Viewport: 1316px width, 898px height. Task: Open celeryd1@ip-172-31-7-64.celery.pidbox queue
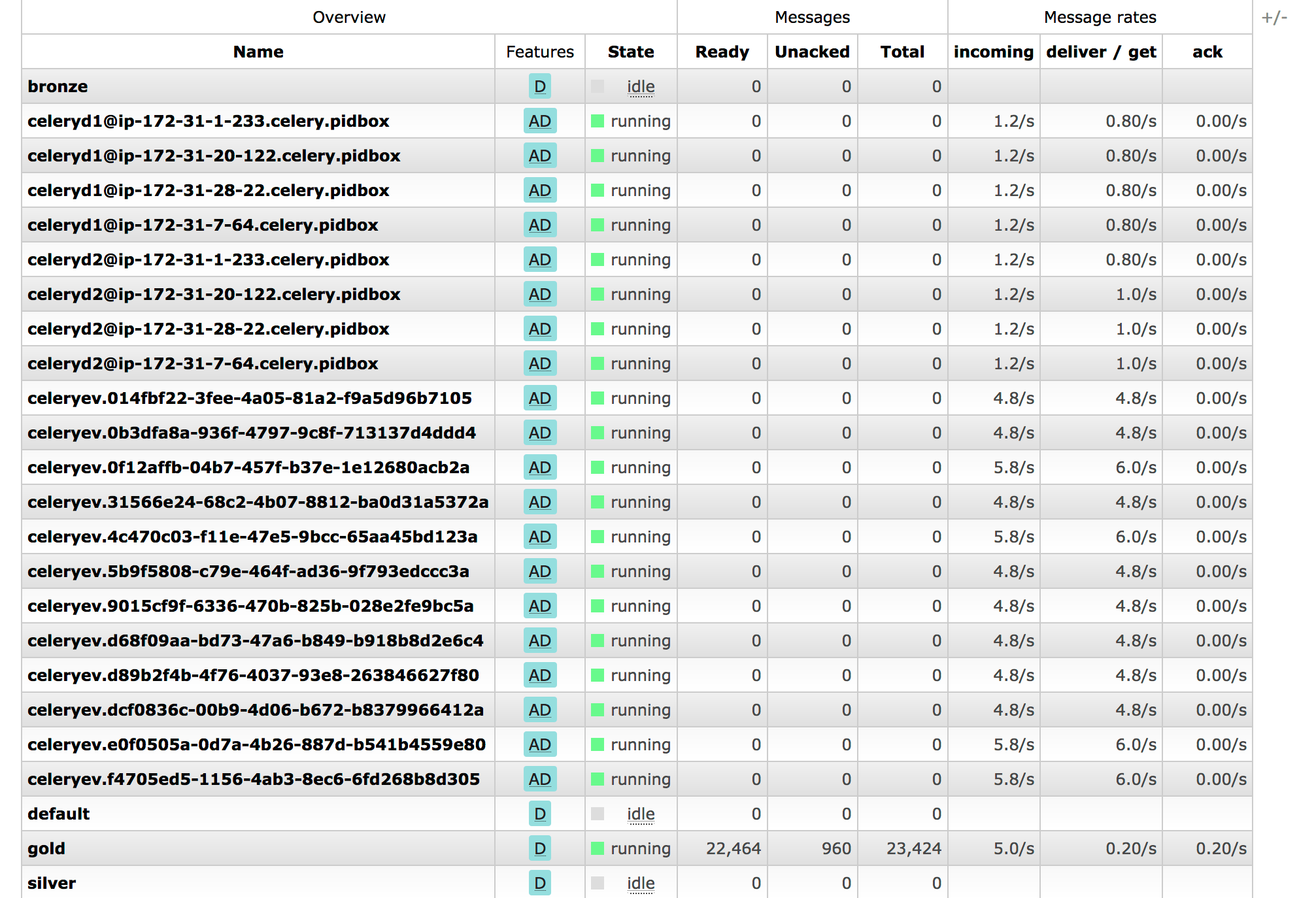click(203, 225)
